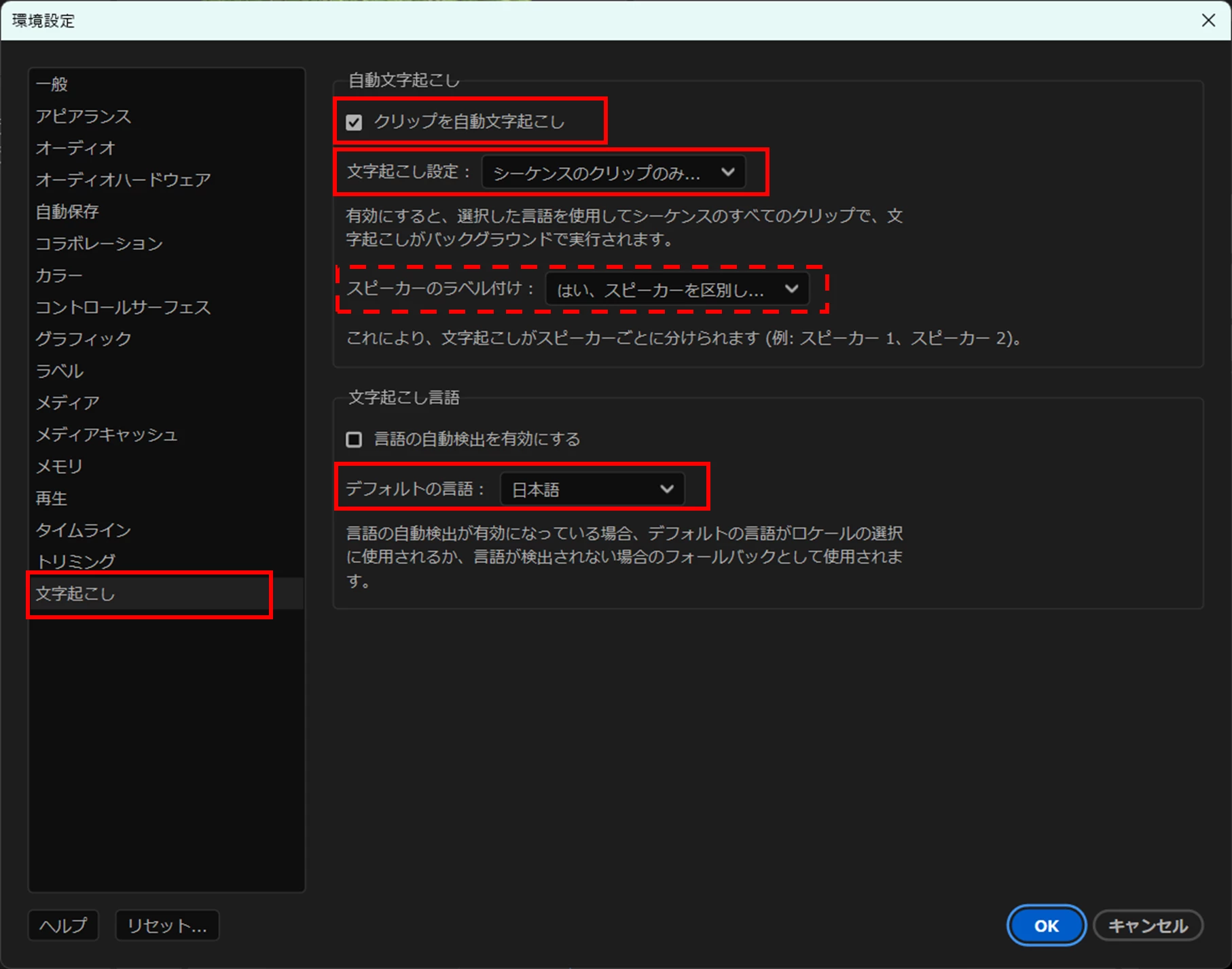Open the リセット dialog

point(166,925)
